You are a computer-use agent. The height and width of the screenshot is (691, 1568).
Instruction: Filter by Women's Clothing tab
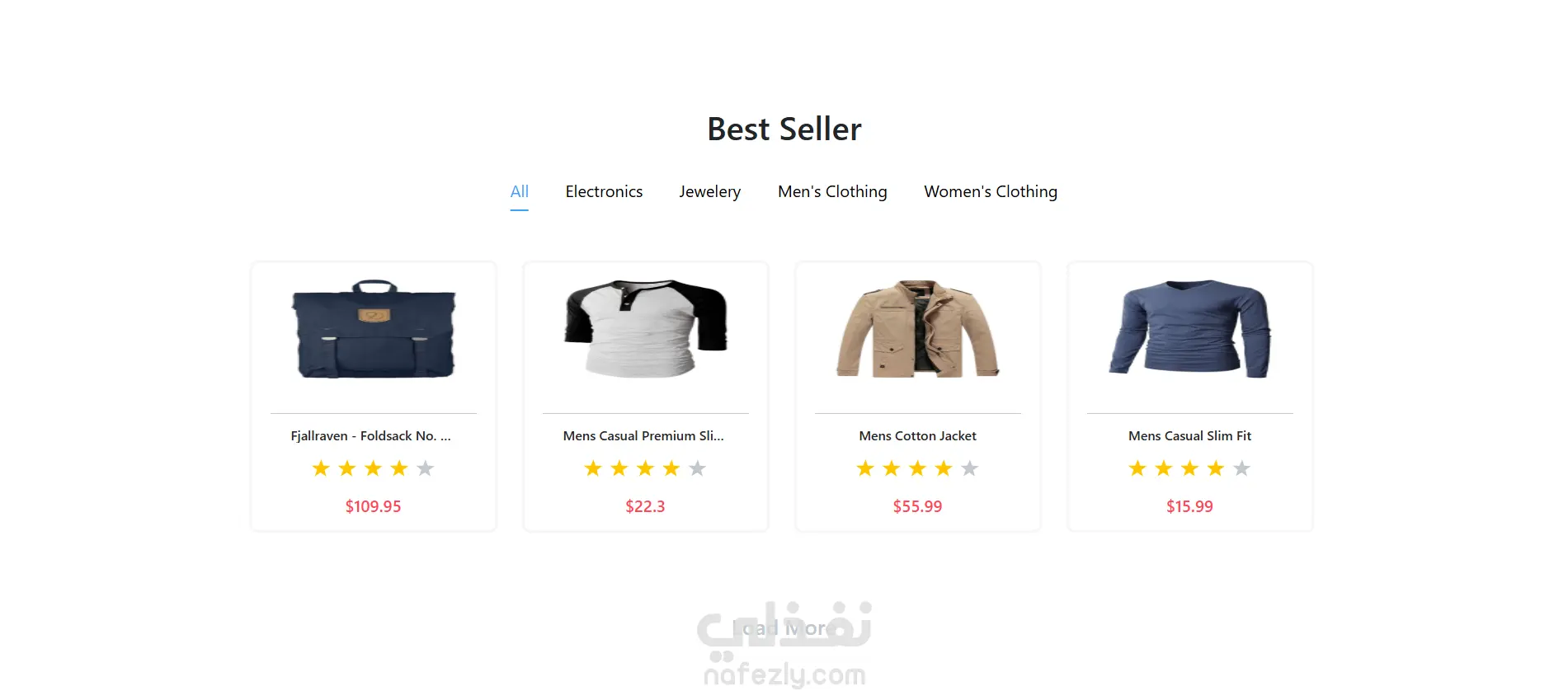pyautogui.click(x=991, y=192)
